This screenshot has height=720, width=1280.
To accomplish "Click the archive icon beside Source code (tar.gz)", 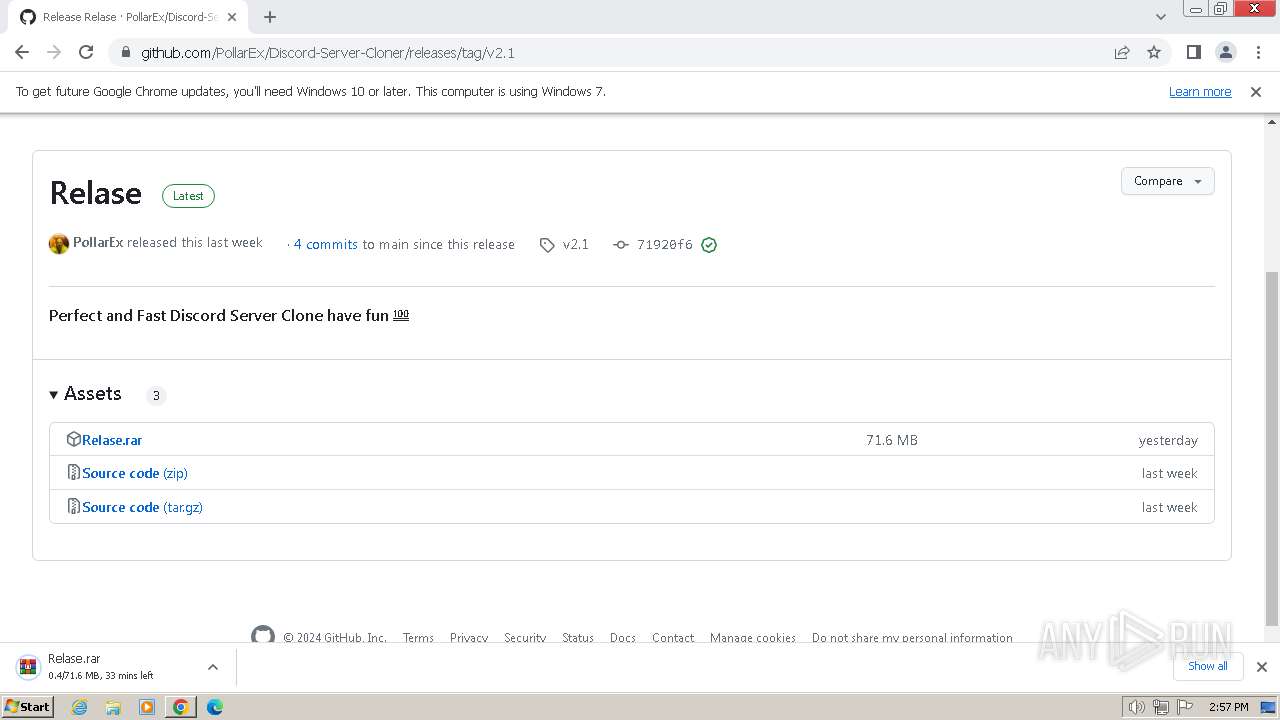I will [x=73, y=506].
